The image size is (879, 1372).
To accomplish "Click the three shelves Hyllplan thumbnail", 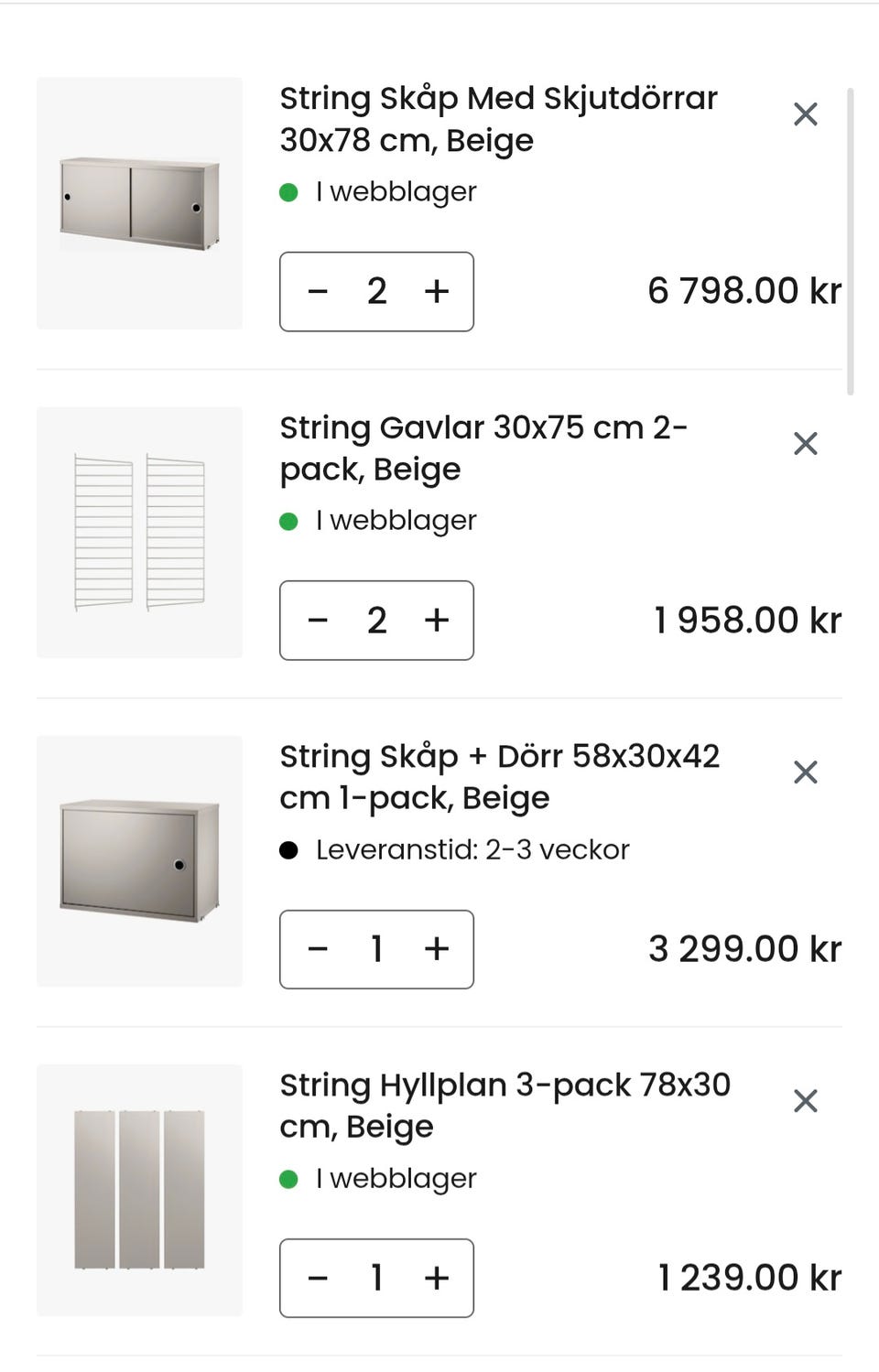I will [x=139, y=1190].
